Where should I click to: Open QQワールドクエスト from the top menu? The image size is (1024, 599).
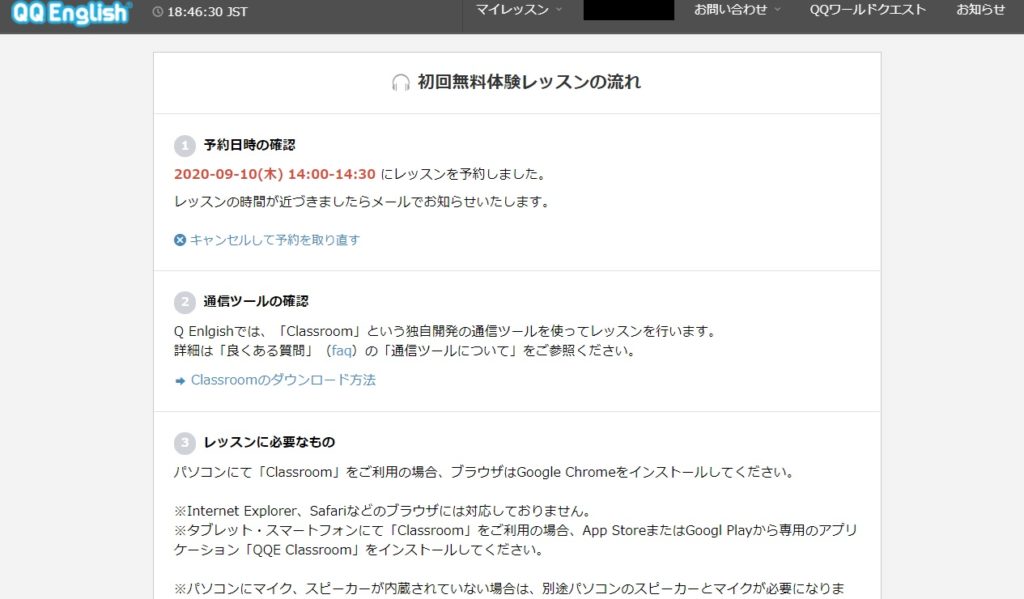coord(868,10)
